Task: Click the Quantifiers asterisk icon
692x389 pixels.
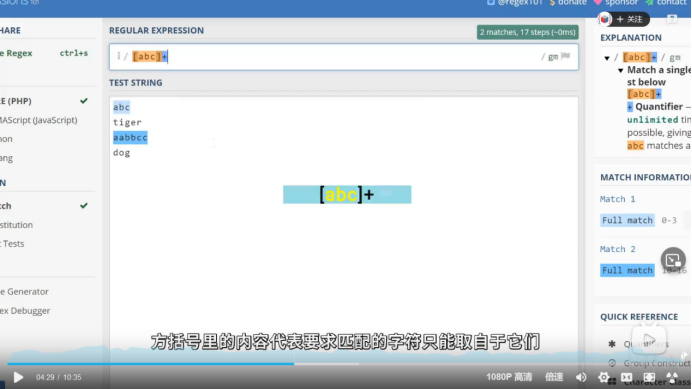Action: click(612, 344)
